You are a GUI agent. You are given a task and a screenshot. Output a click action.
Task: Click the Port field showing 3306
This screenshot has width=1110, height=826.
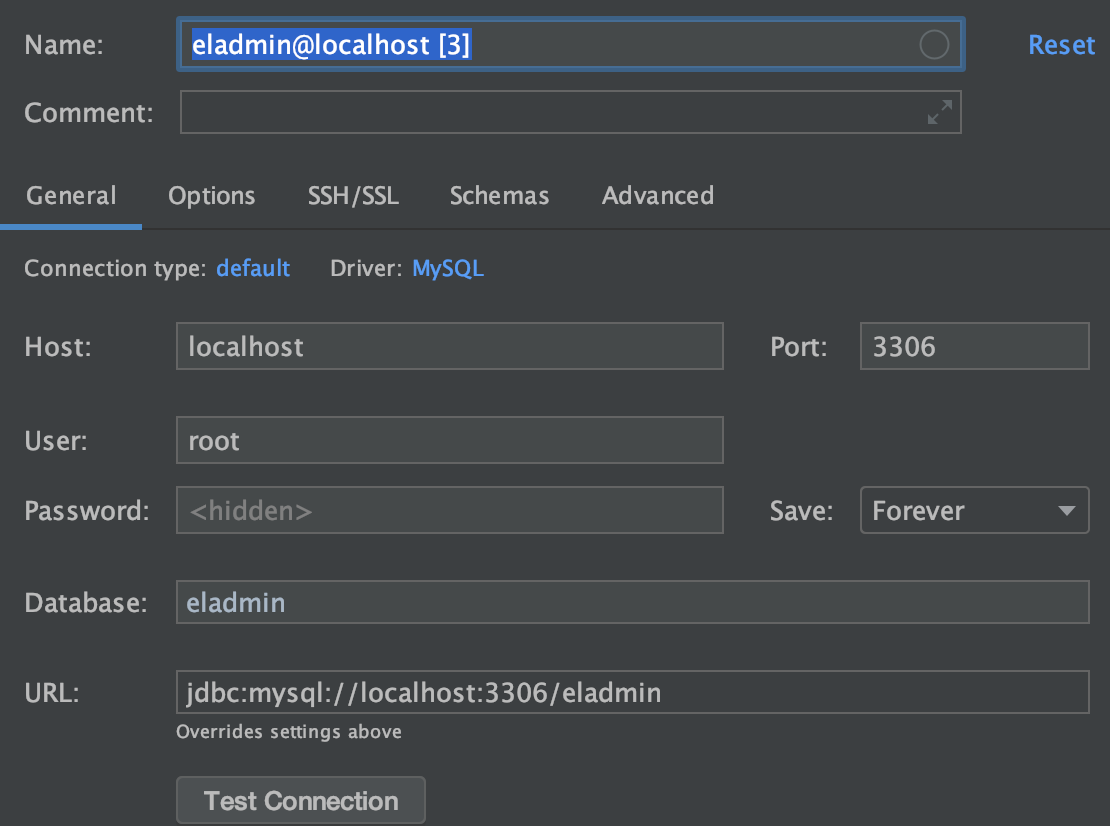pos(974,346)
